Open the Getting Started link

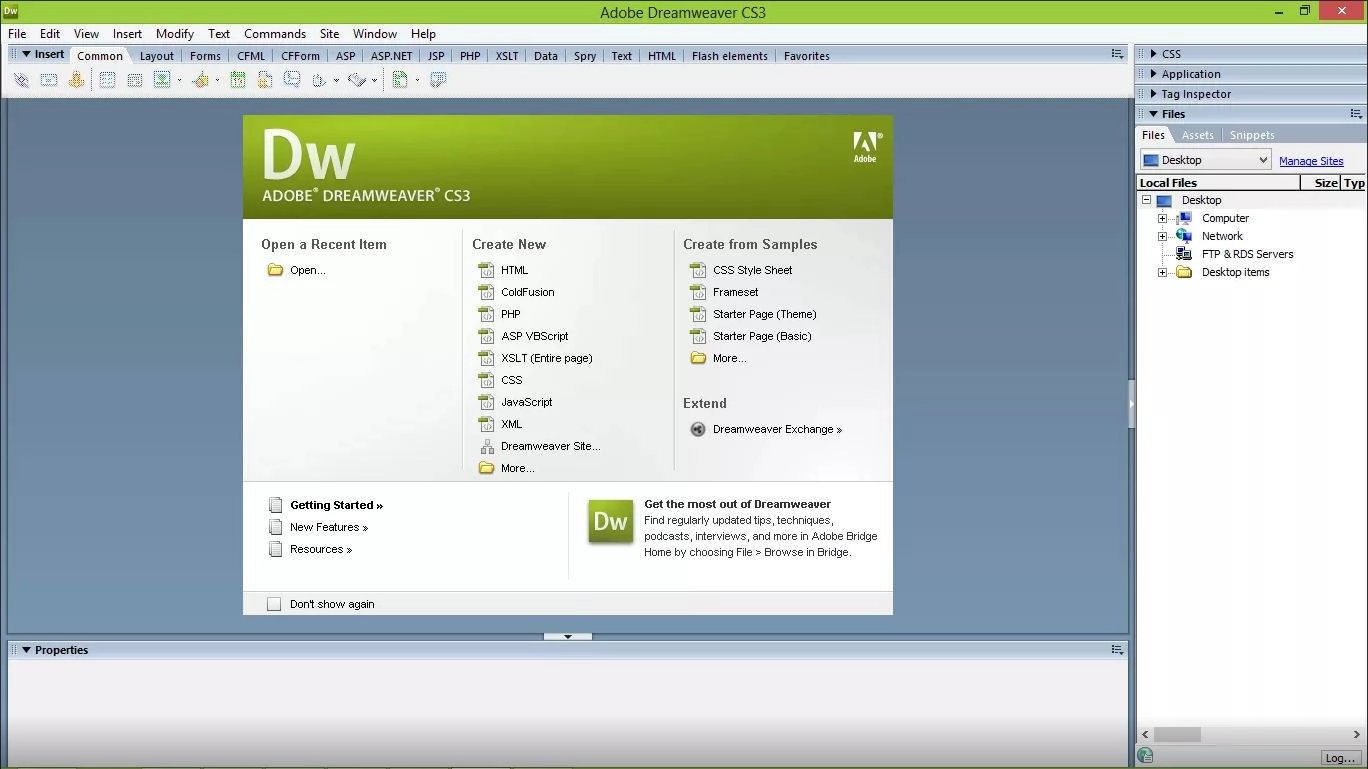coord(336,505)
